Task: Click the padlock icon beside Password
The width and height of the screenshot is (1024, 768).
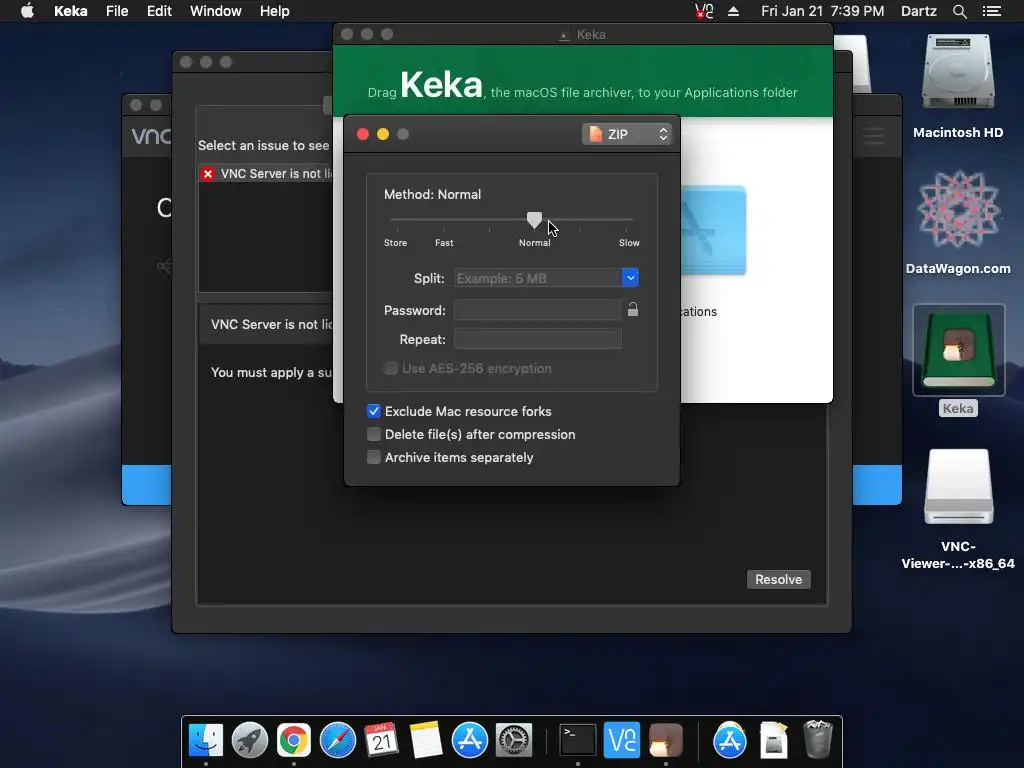Action: tap(633, 310)
